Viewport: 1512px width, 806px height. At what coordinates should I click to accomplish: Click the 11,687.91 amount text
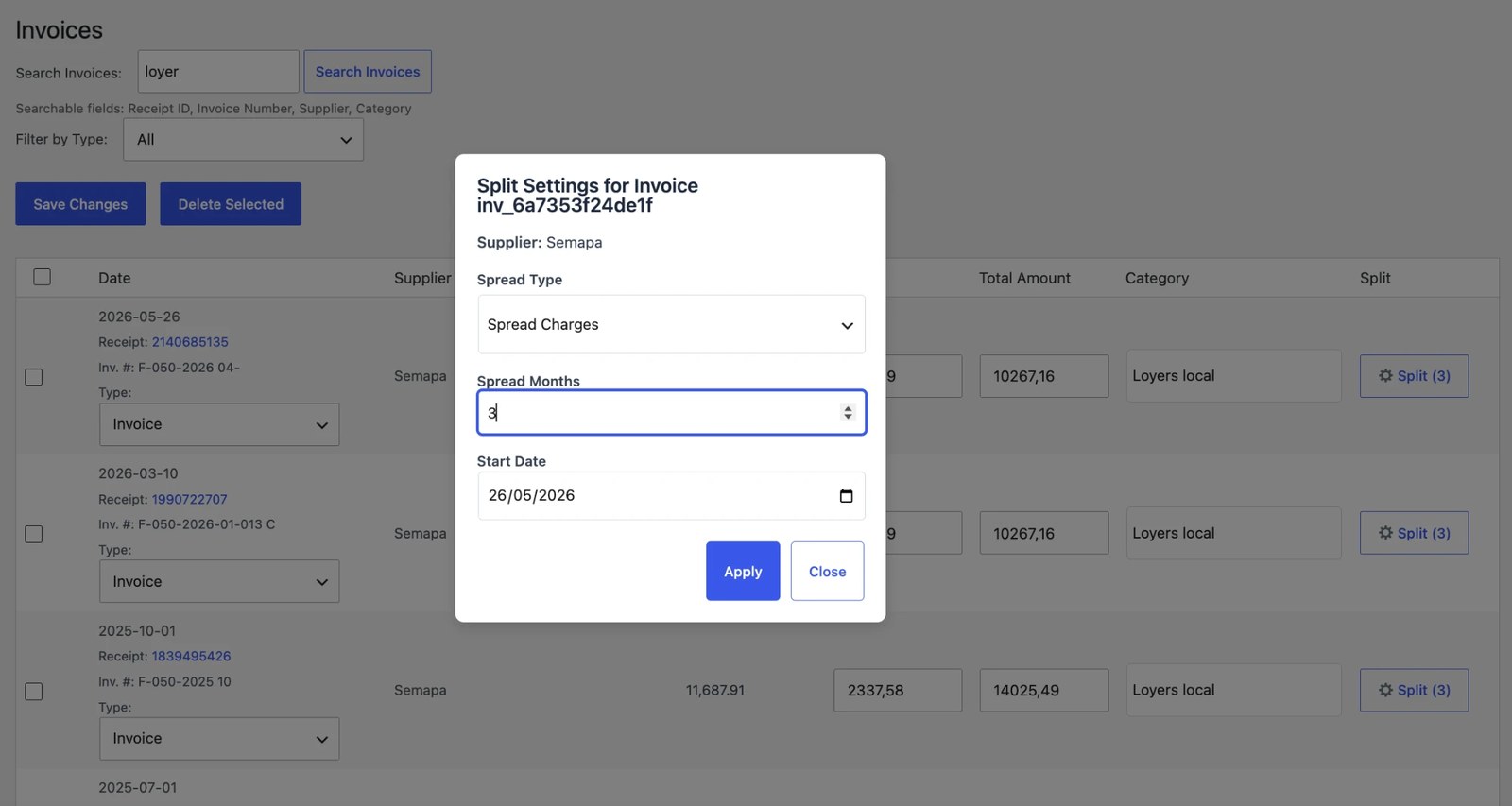[715, 691]
